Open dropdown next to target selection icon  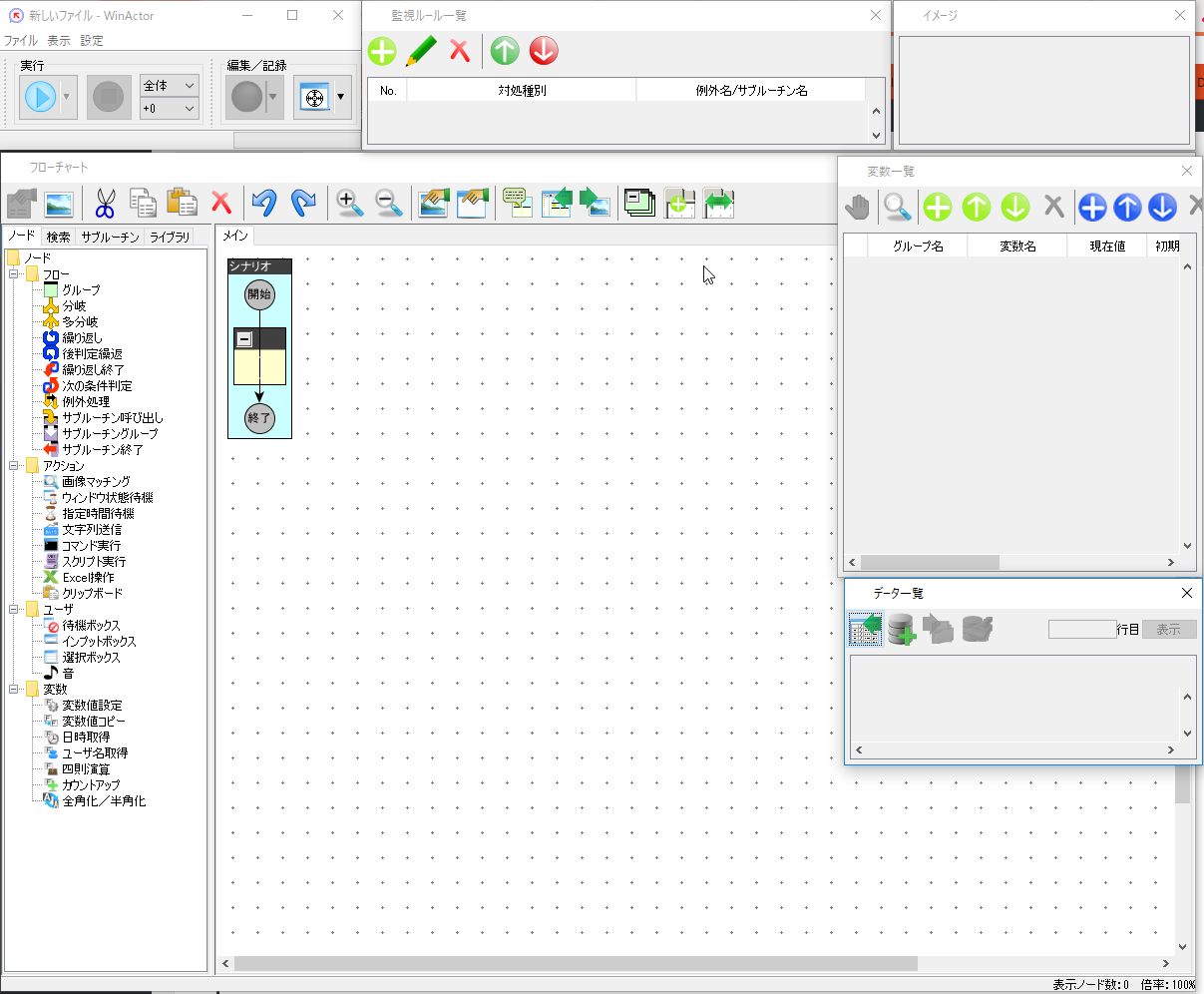(341, 98)
